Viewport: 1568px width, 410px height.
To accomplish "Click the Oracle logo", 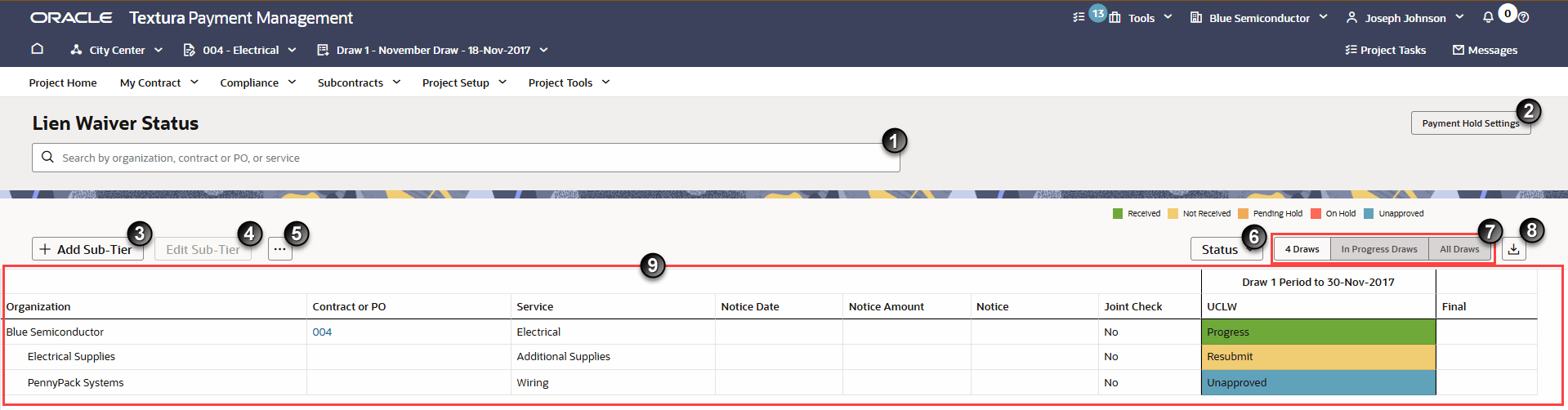I will [x=71, y=17].
